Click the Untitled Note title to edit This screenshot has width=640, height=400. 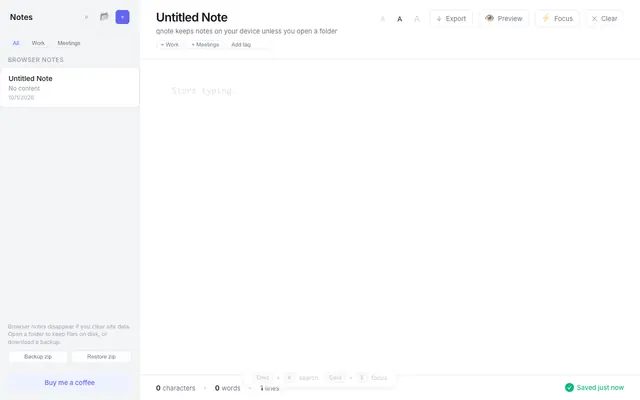click(x=191, y=17)
